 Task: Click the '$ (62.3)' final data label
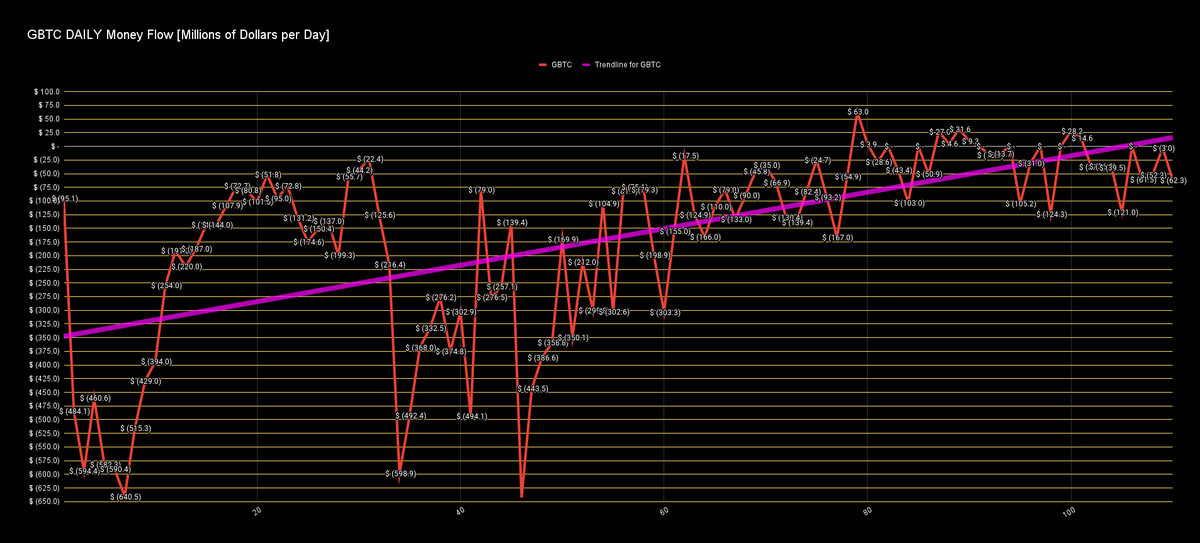pyautogui.click(x=1173, y=180)
